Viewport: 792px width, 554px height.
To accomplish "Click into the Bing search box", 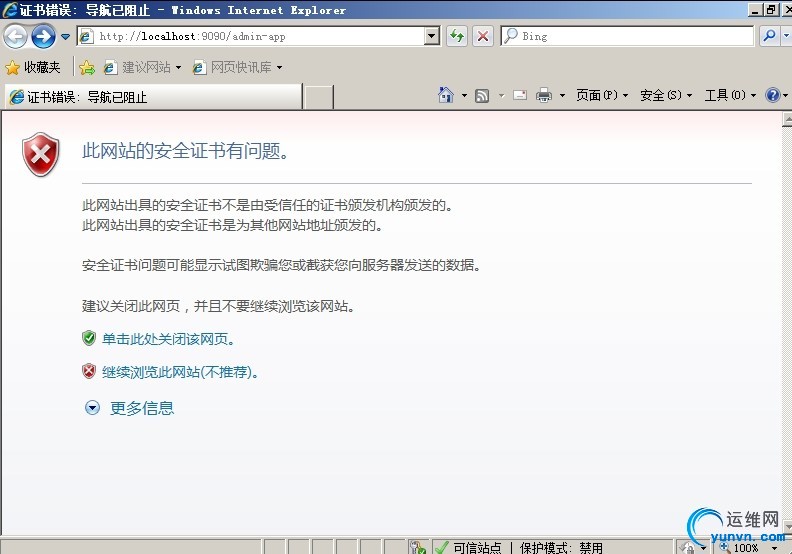I will tap(627, 36).
